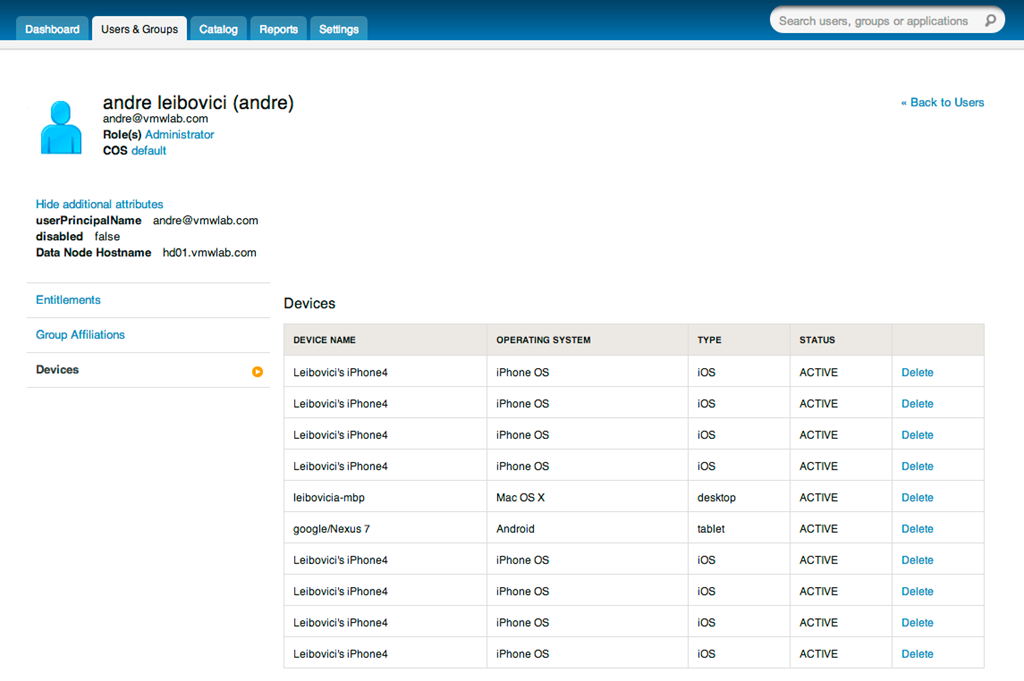The image size is (1024, 681).
Task: Select the google/Nexus 7 device name
Action: [332, 529]
